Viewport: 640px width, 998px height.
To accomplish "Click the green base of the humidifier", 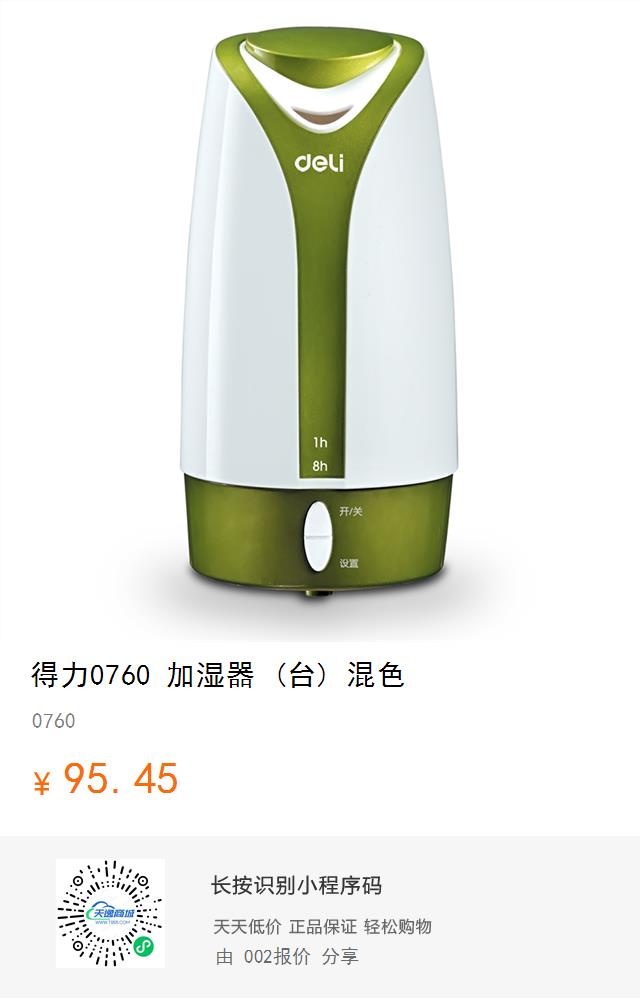I will tap(319, 533).
